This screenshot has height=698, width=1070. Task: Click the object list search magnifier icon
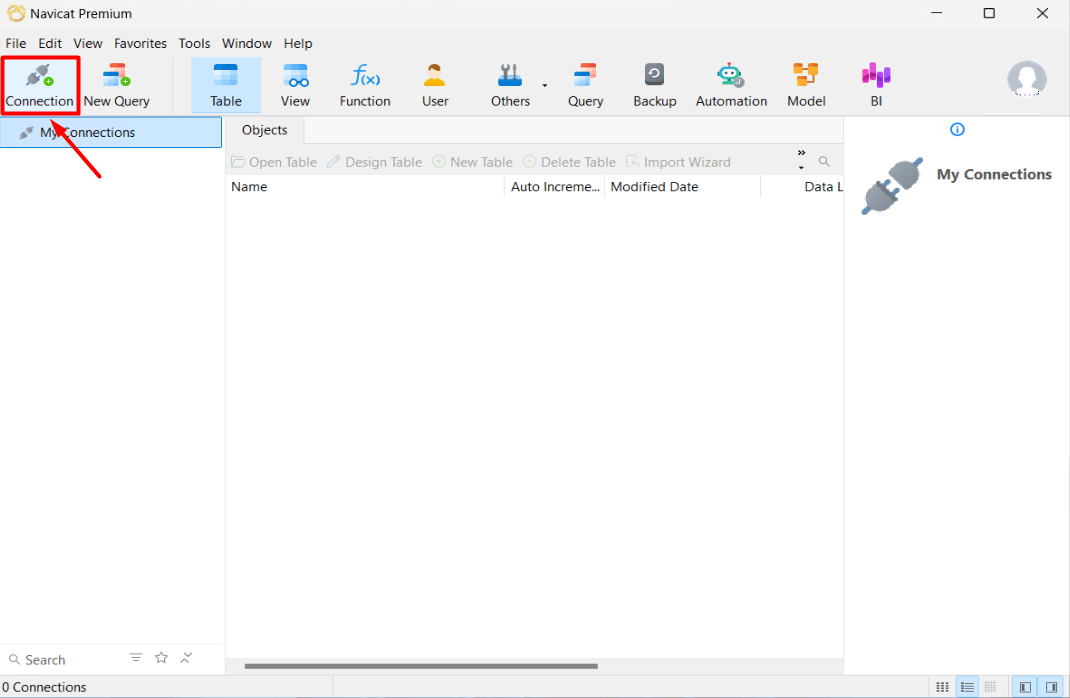click(x=824, y=162)
